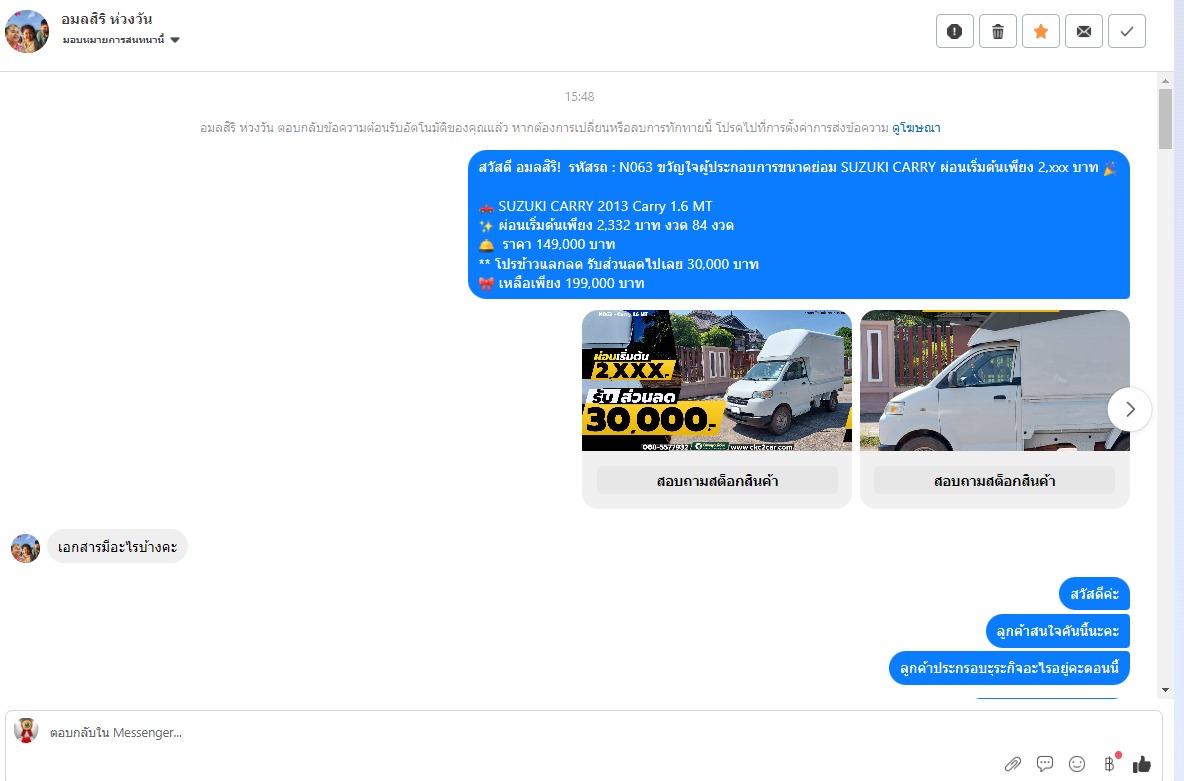Delete conversation using trash icon
This screenshot has width=1184, height=781.
[997, 31]
